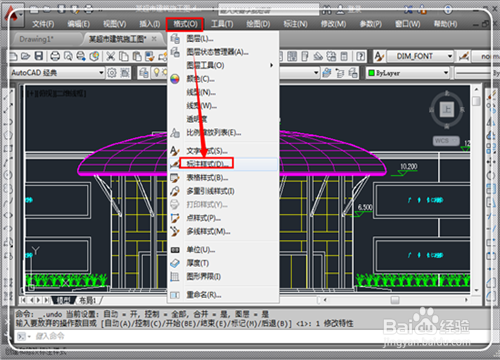
Task: Select 图层状态管理器(A)... menu entry
Action: click(x=223, y=52)
